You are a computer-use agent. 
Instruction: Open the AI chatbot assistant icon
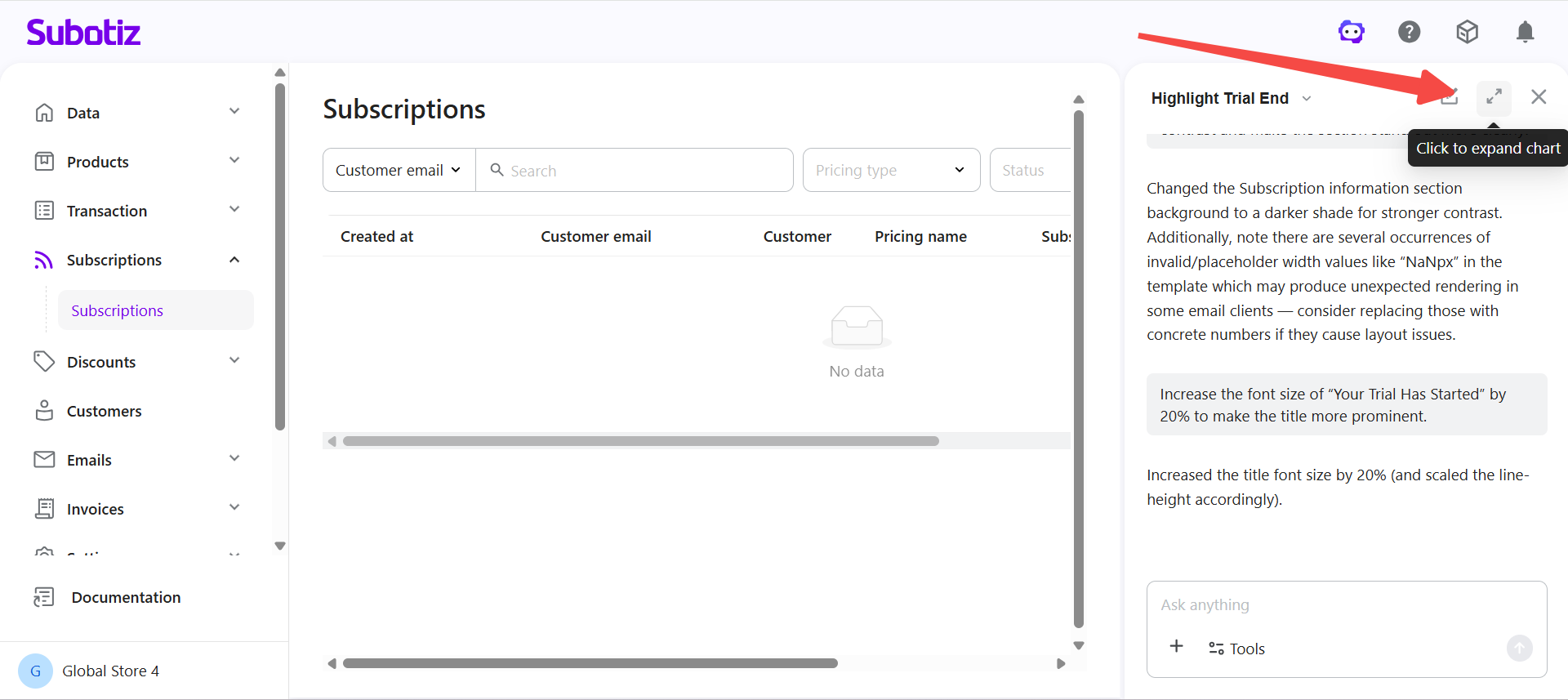[x=1351, y=32]
